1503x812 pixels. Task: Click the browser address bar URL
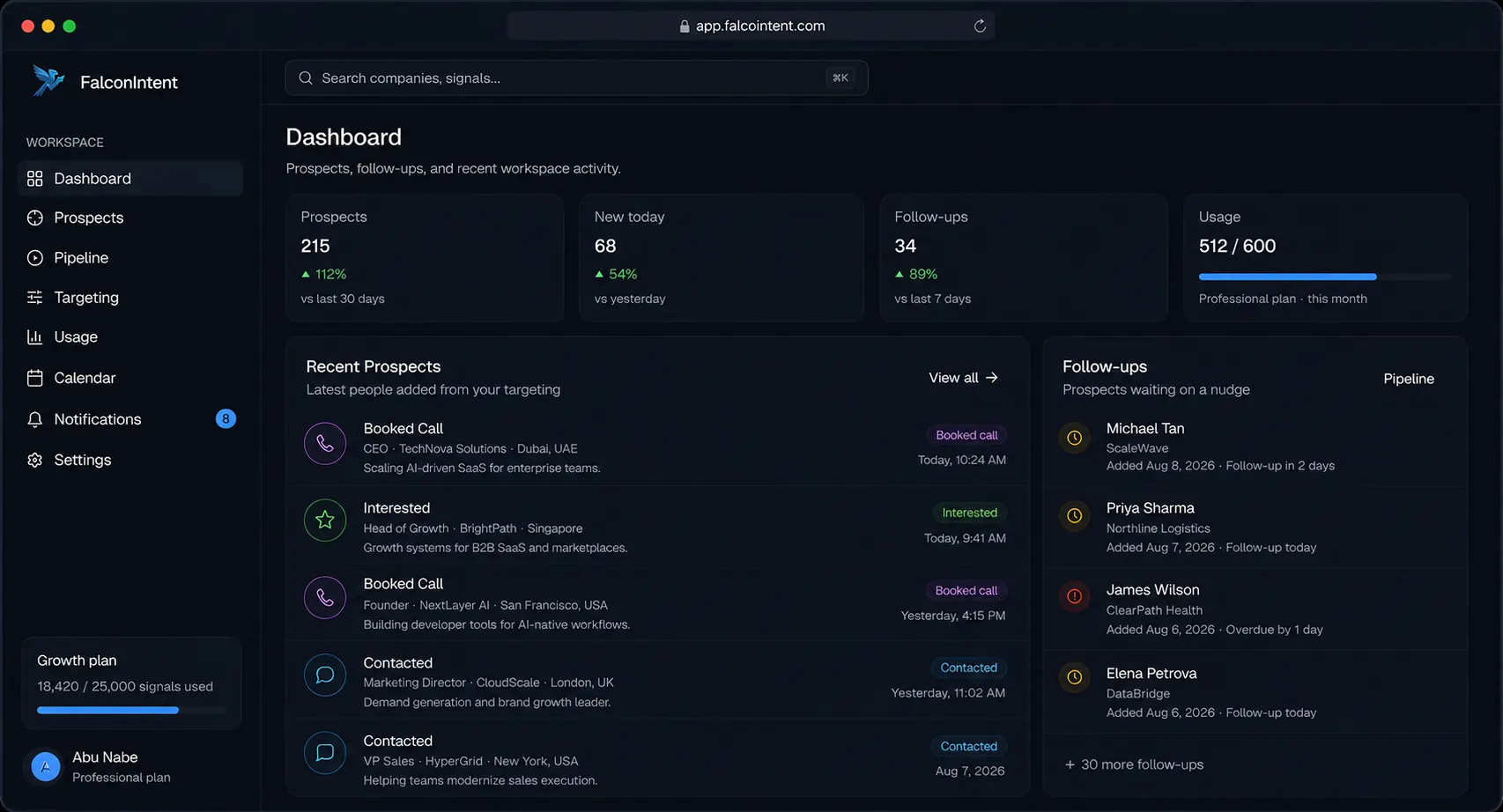(x=760, y=26)
